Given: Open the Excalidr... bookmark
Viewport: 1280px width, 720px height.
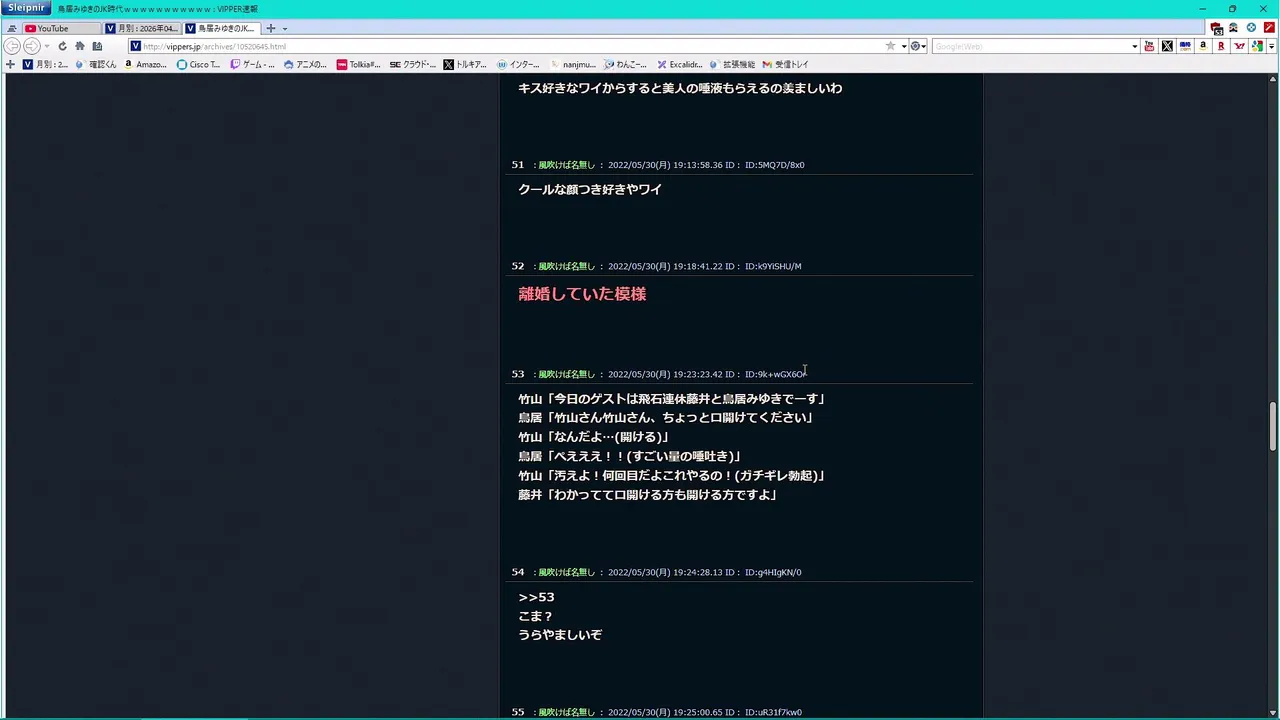Looking at the screenshot, I should [680, 64].
